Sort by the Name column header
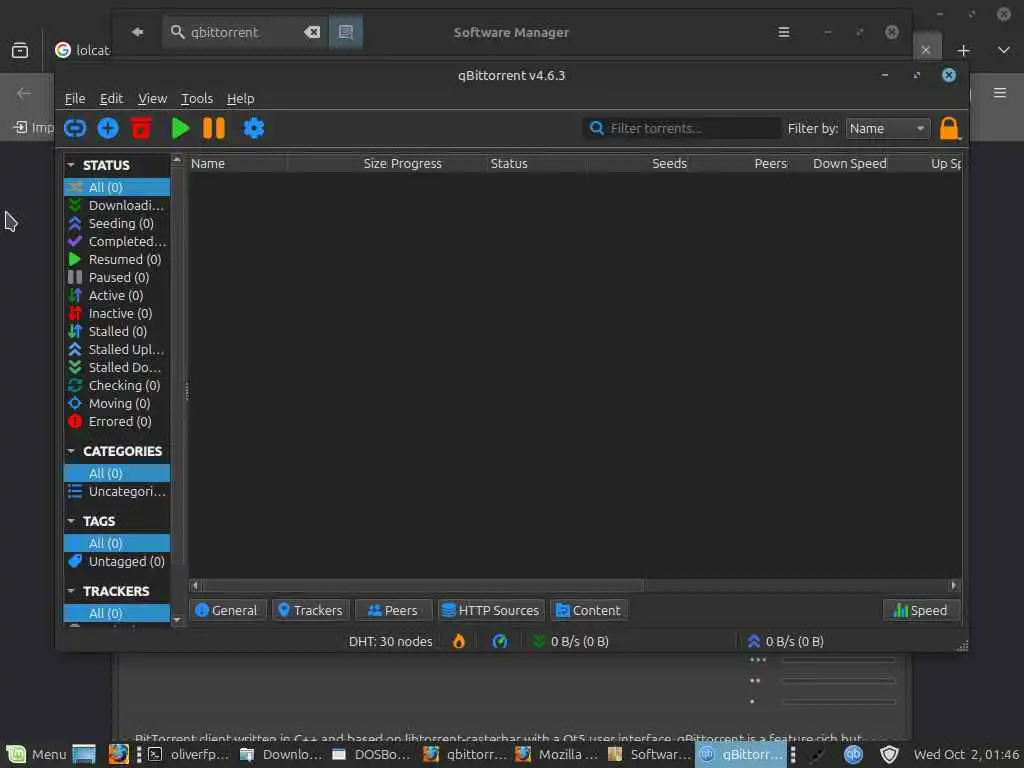Viewport: 1024px width, 768px height. coord(238,164)
